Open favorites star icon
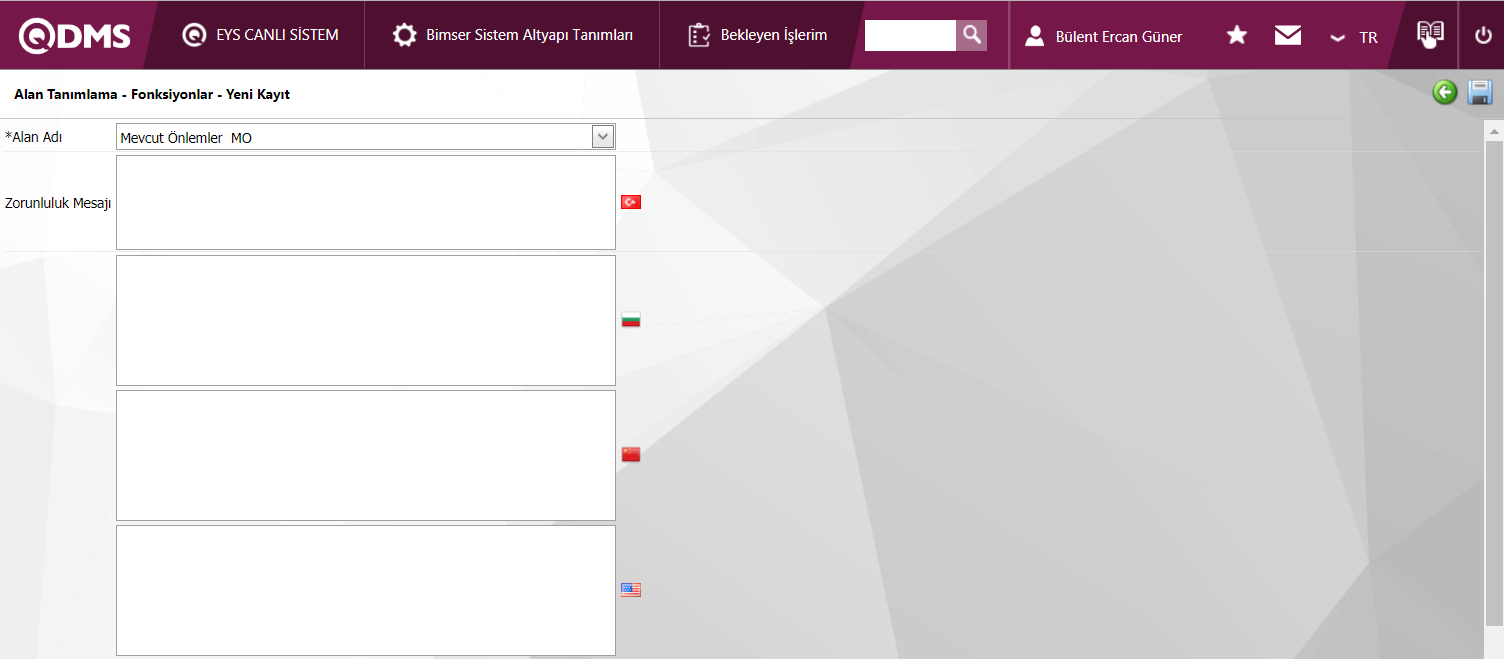This screenshot has width=1504, height=659. coord(1237,36)
